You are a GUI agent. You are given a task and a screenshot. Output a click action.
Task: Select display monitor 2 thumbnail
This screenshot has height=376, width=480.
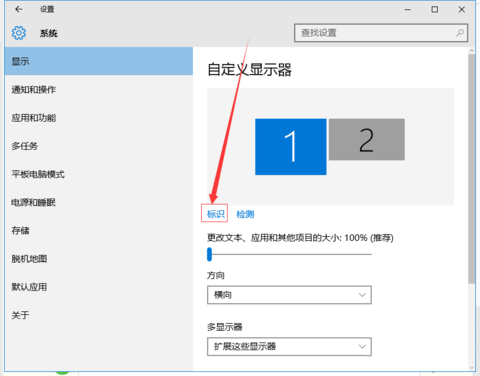[x=367, y=139]
